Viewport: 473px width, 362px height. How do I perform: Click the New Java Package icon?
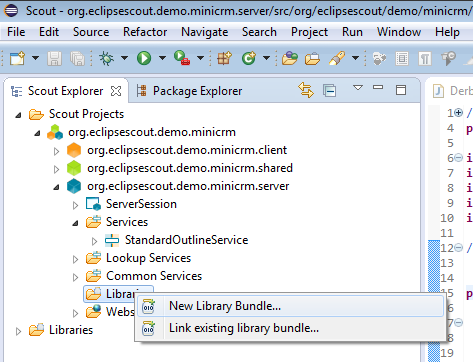(x=224, y=58)
